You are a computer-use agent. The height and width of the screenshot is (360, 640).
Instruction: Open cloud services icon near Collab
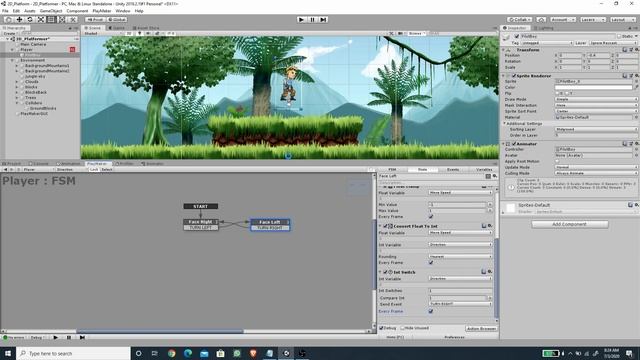(541, 20)
